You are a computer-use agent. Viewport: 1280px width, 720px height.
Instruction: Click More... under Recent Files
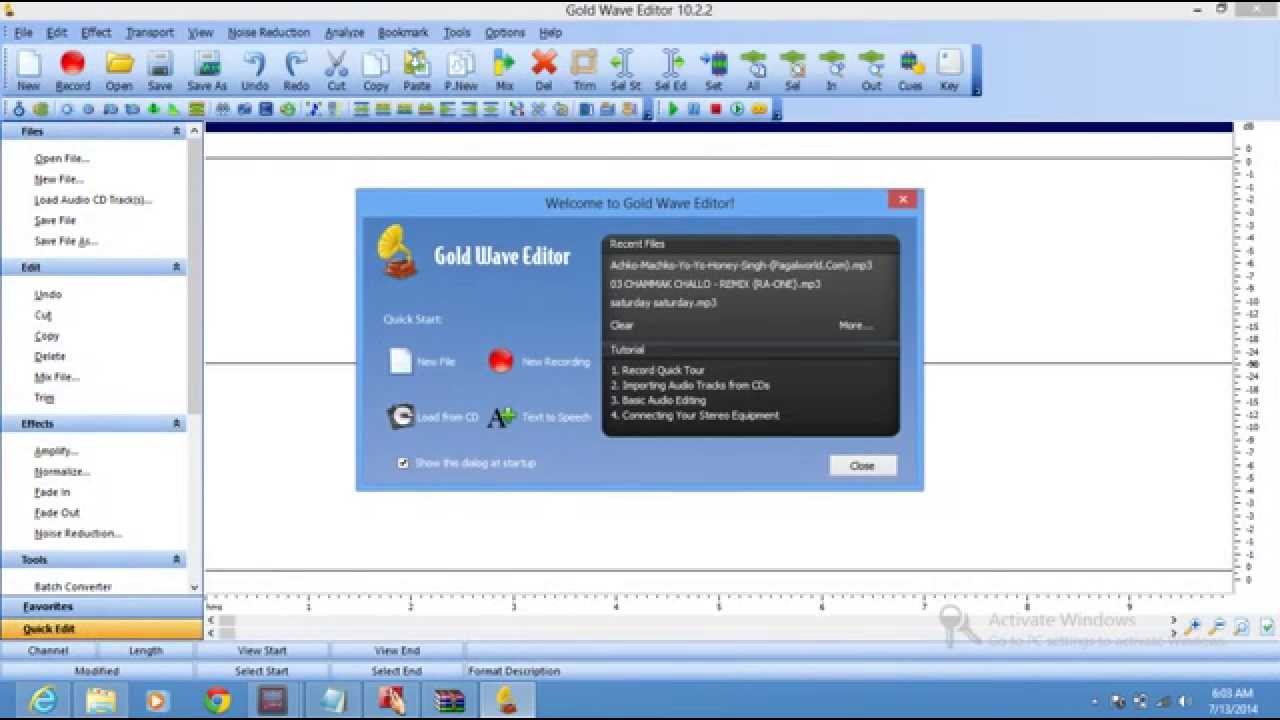[855, 325]
